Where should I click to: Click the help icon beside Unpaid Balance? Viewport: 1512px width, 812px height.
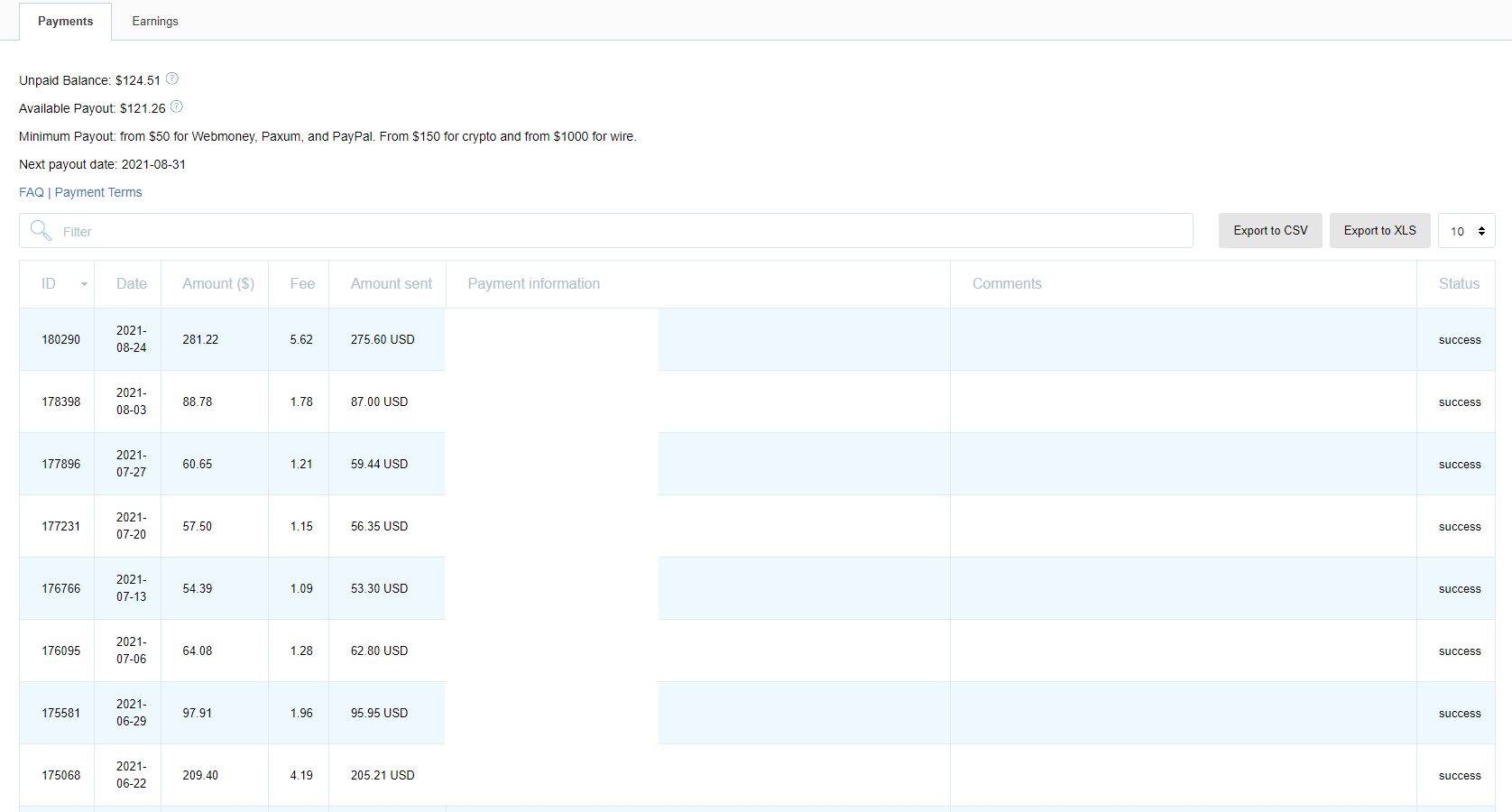171,79
